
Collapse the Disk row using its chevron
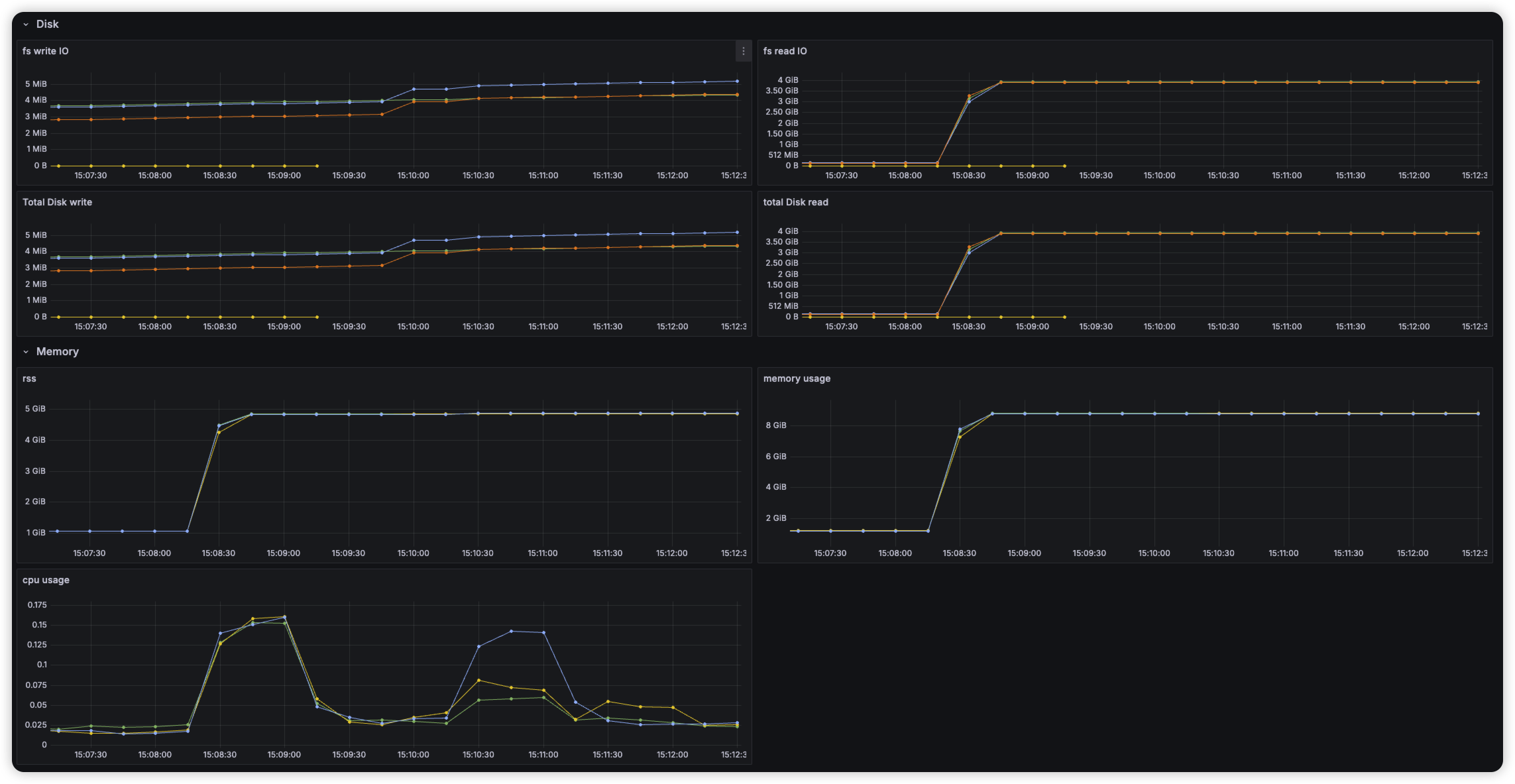(x=26, y=25)
